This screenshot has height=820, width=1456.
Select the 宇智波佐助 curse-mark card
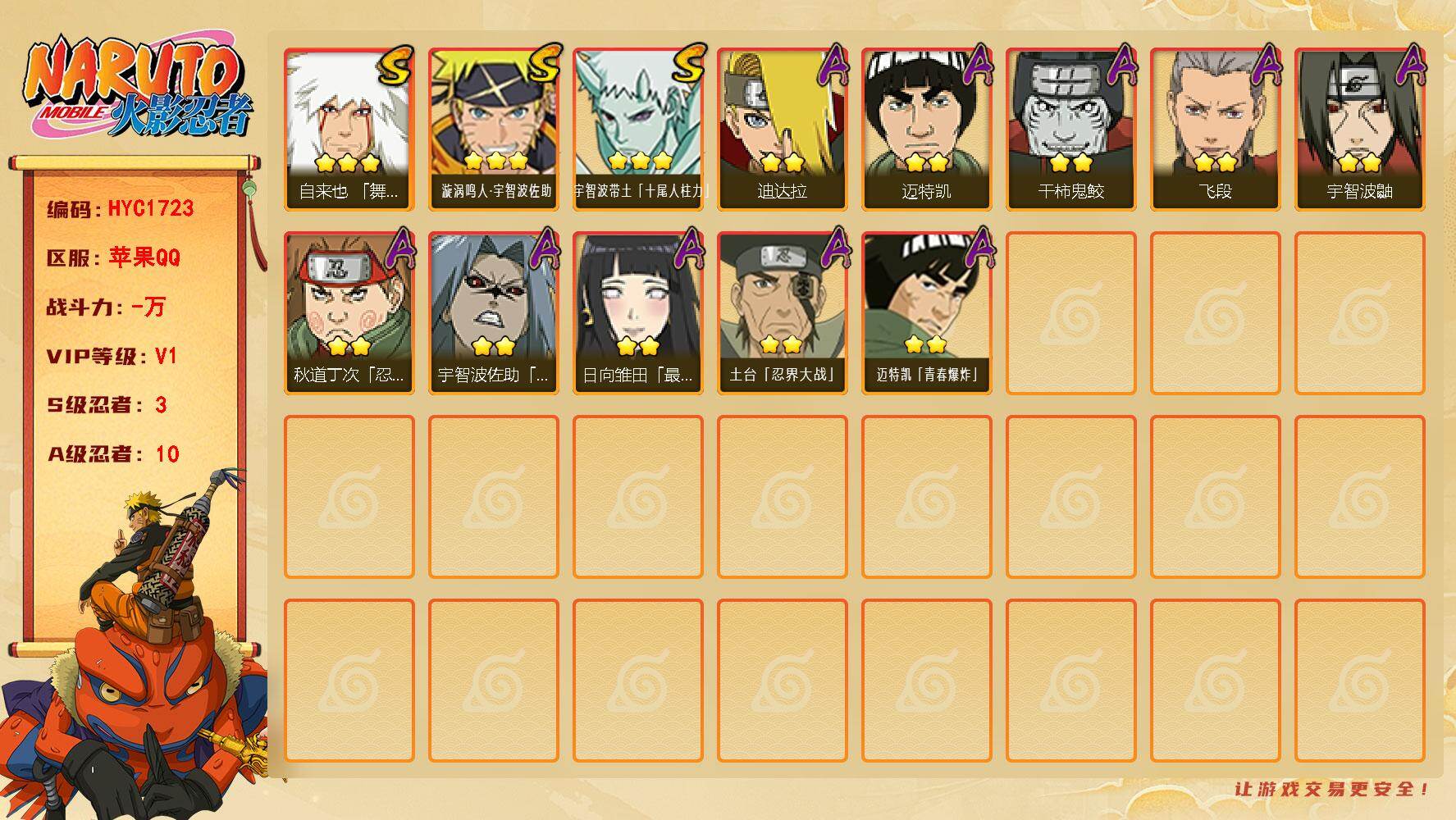494,313
